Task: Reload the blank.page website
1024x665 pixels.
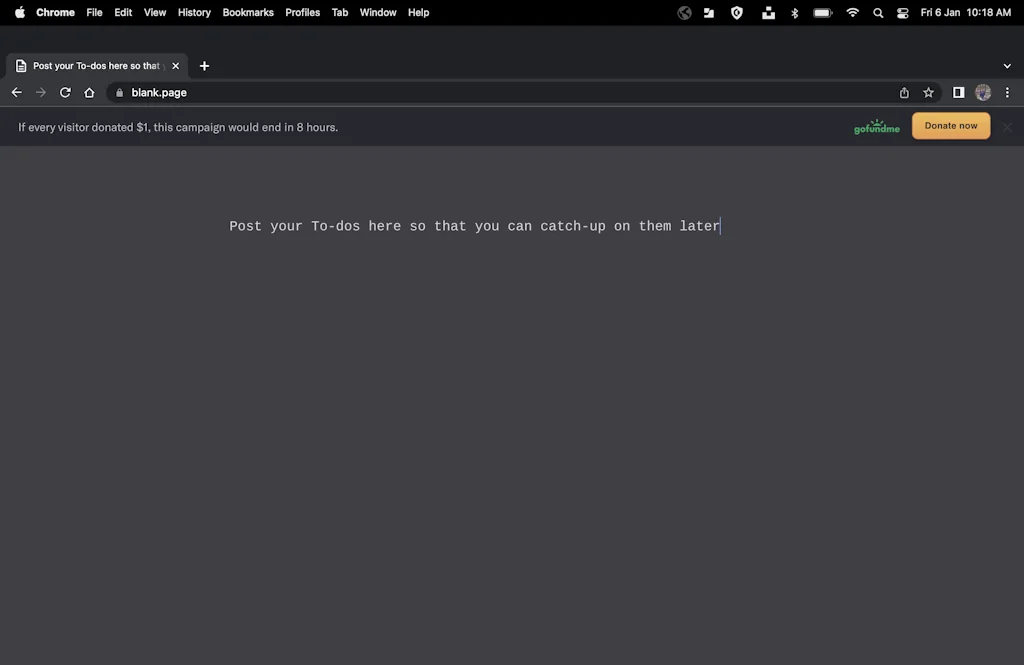Action: pos(64,92)
